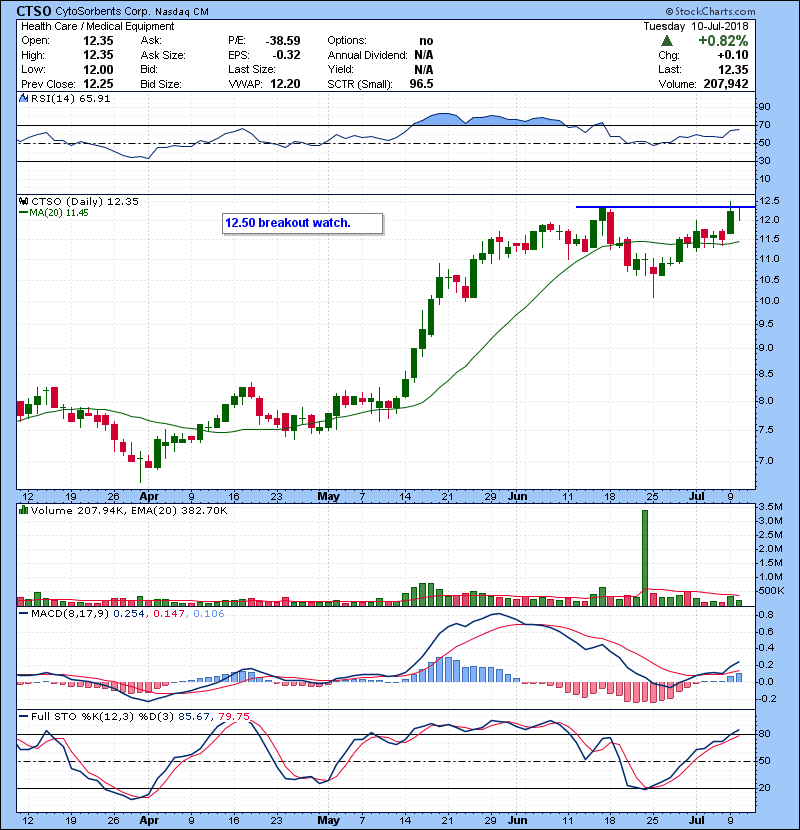The image size is (800, 830).
Task: Click the tallest green volume spike bar
Action: coord(644,557)
